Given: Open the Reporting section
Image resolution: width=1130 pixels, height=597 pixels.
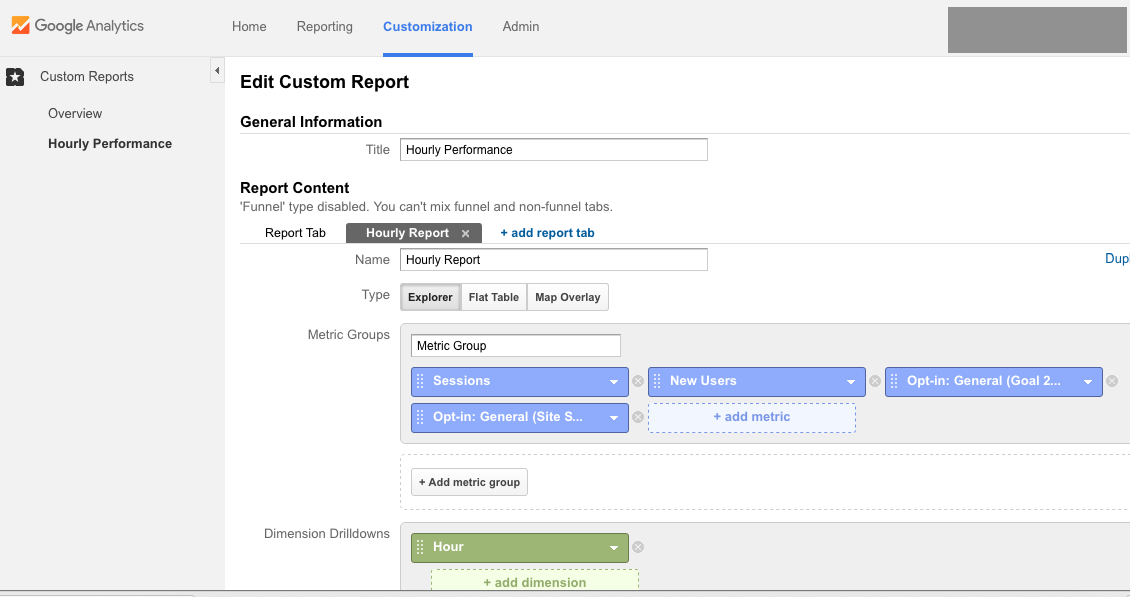Looking at the screenshot, I should pyautogui.click(x=324, y=26).
